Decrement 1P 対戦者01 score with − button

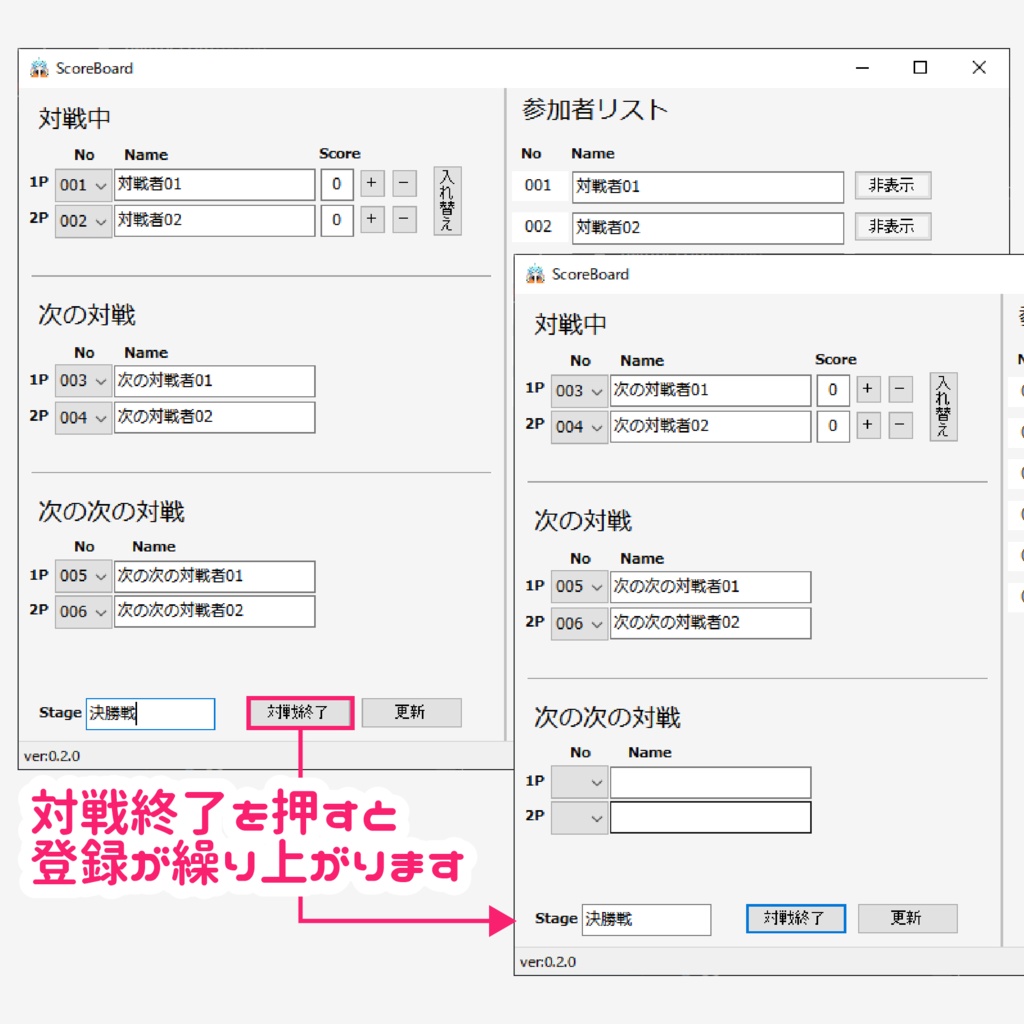(x=403, y=184)
